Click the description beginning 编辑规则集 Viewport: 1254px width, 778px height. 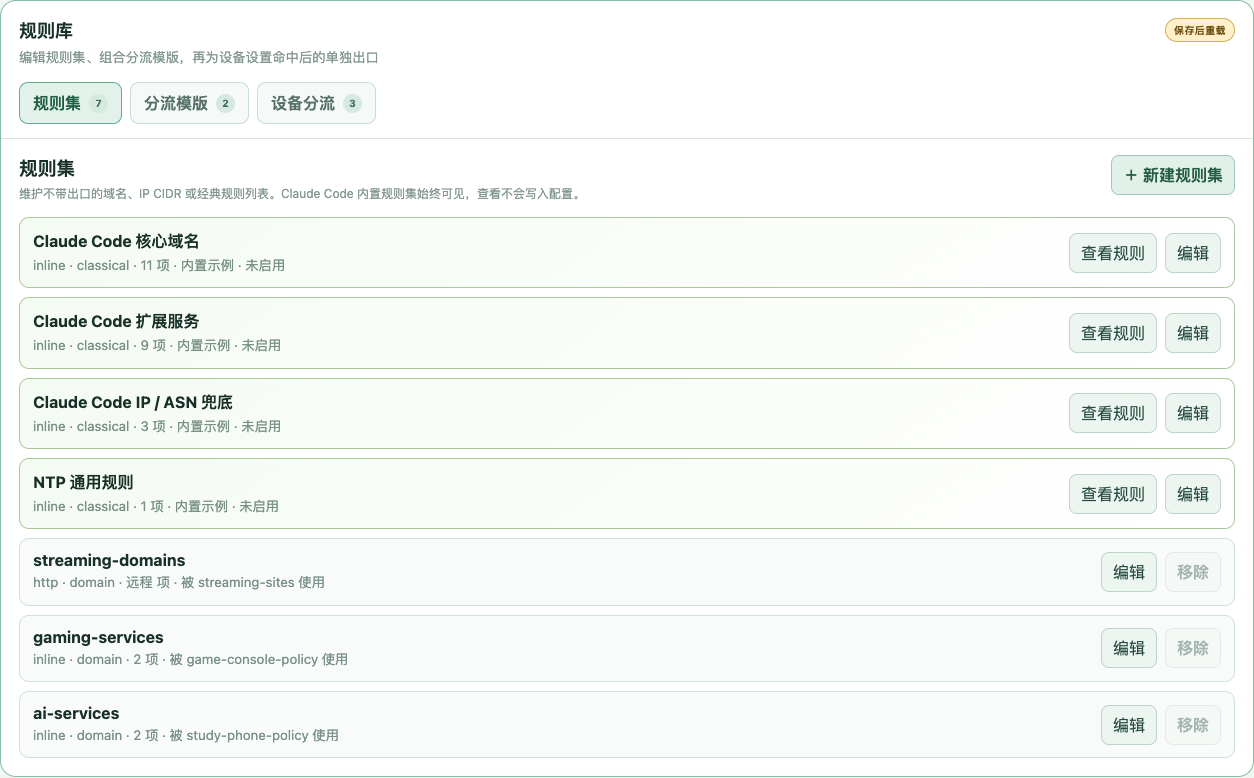[x=198, y=58]
